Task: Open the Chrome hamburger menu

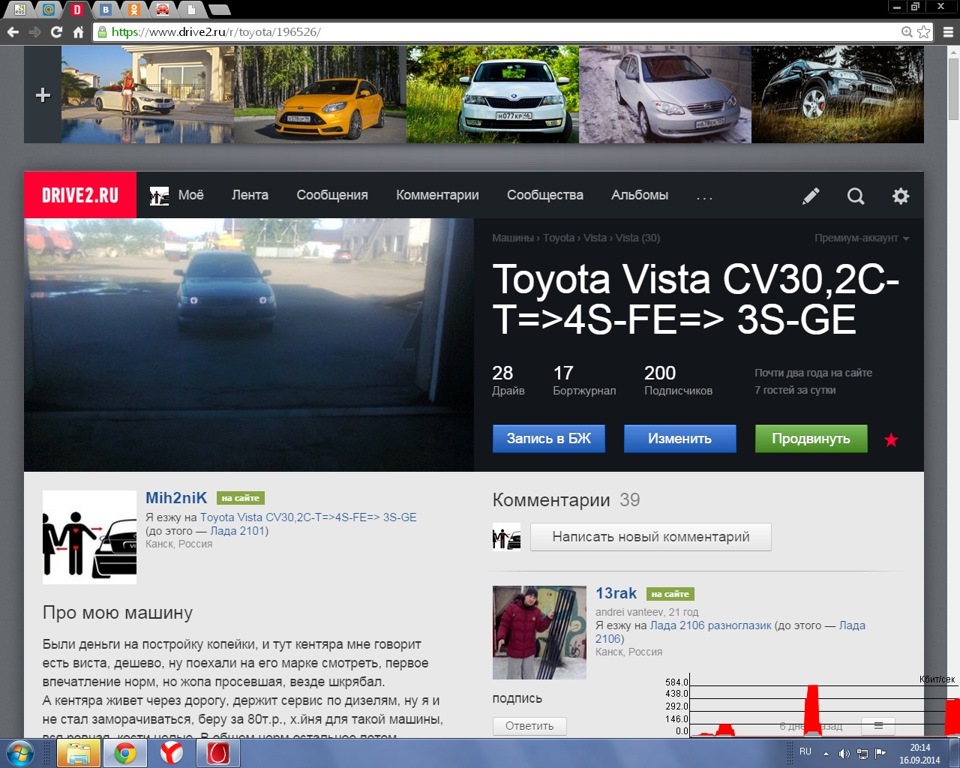Action: click(x=948, y=32)
